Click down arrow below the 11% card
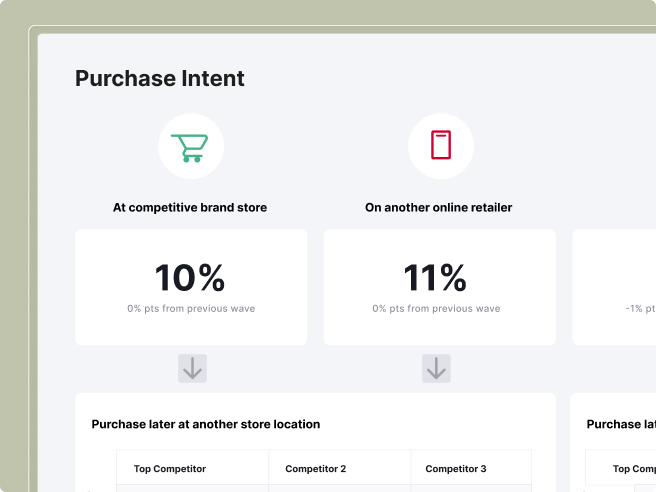Image resolution: width=656 pixels, height=492 pixels. pos(436,368)
